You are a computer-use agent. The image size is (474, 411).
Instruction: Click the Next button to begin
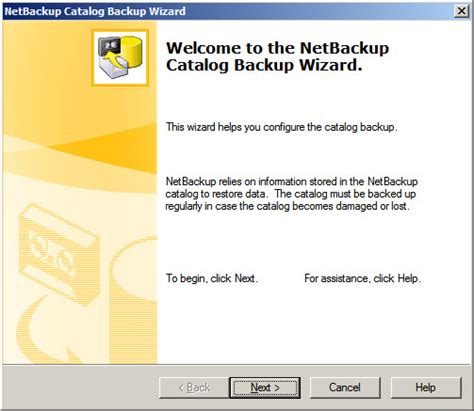tap(265, 388)
